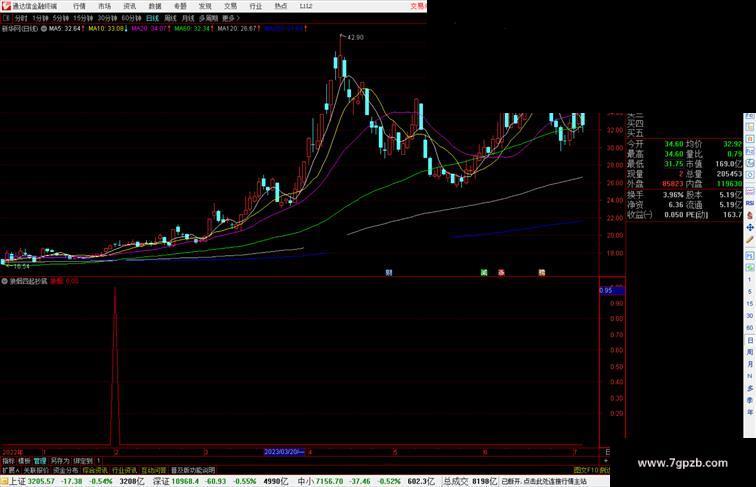This screenshot has height=487, width=756.
Task: Open the 行业 menu
Action: [256, 6]
